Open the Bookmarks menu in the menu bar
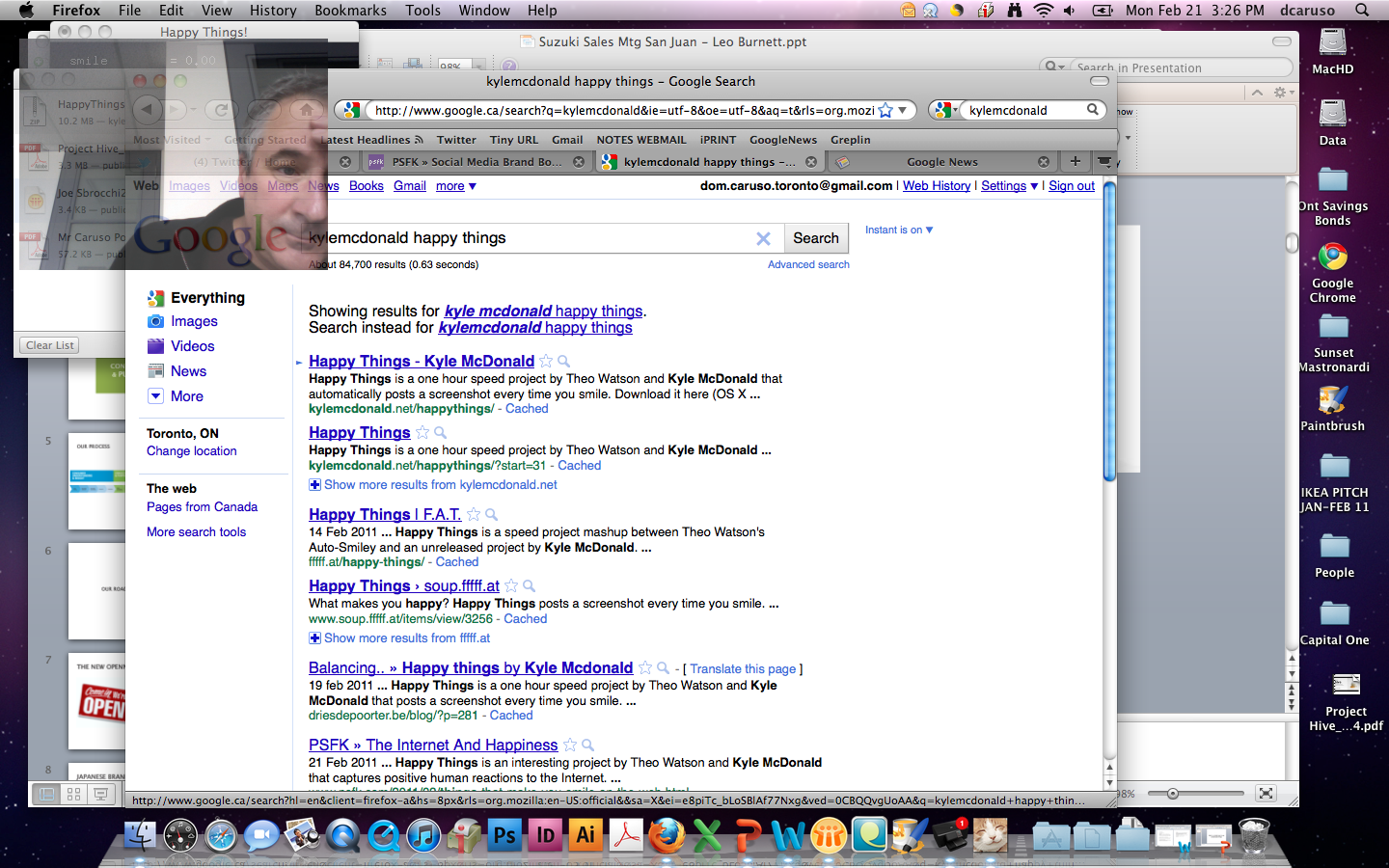 point(350,11)
